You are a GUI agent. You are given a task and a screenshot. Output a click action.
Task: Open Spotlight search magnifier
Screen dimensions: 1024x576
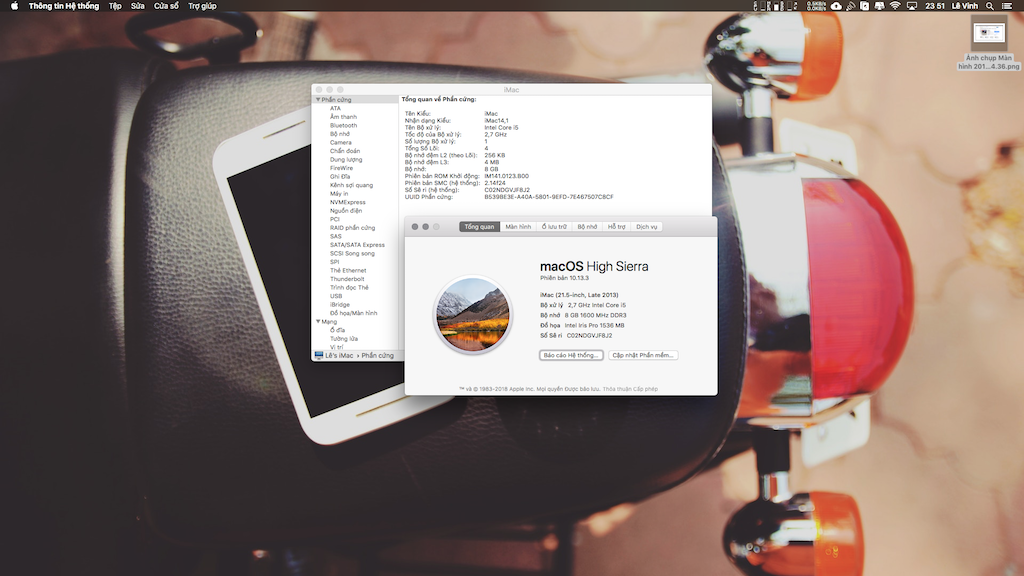coord(989,6)
